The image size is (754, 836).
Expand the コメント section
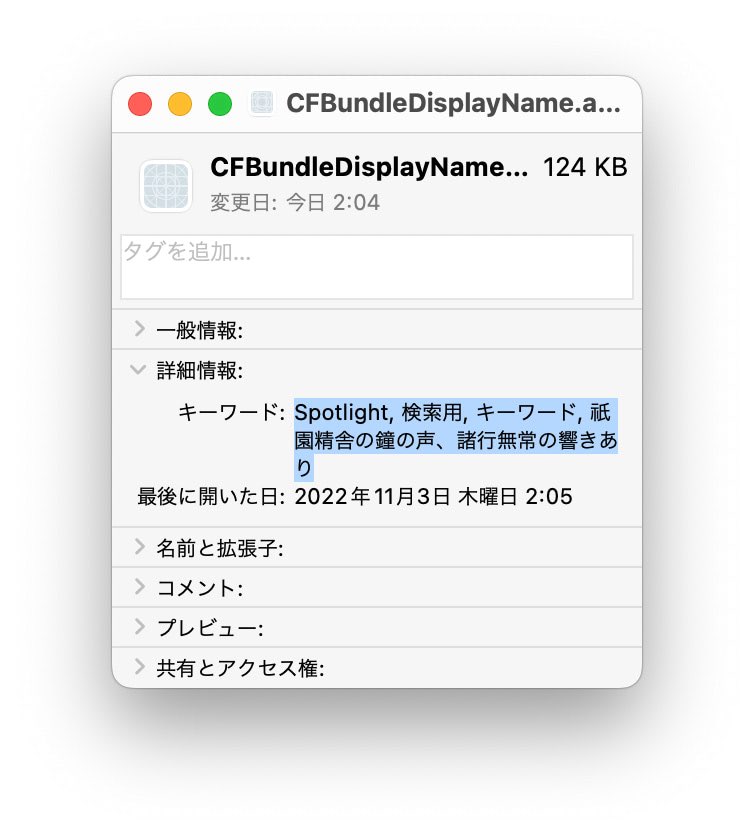140,587
